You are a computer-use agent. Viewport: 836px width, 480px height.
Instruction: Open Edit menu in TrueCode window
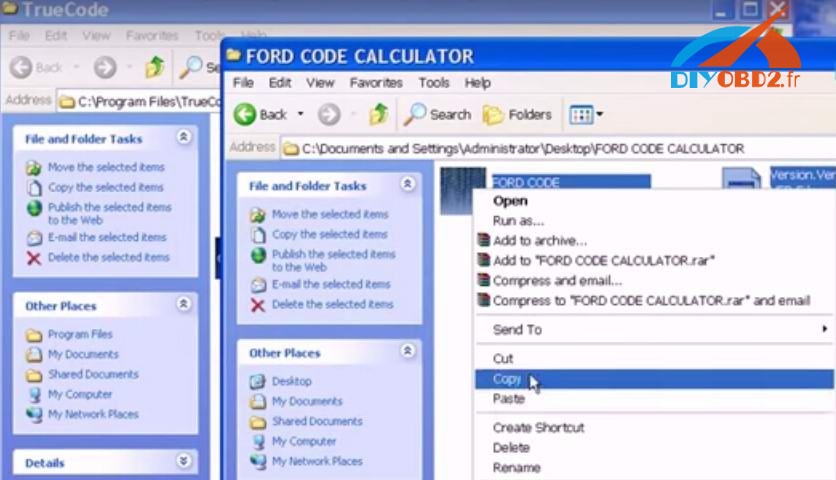click(56, 36)
